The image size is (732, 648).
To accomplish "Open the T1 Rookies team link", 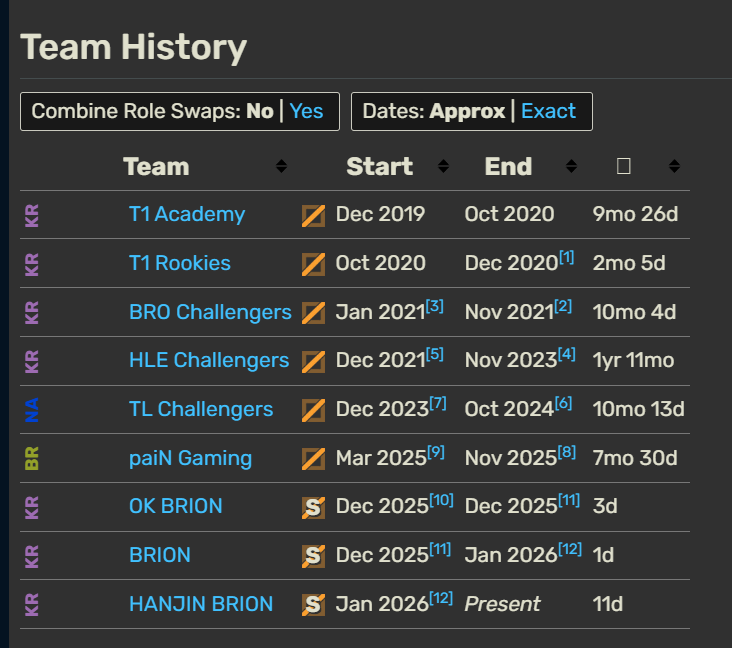I will [x=180, y=263].
